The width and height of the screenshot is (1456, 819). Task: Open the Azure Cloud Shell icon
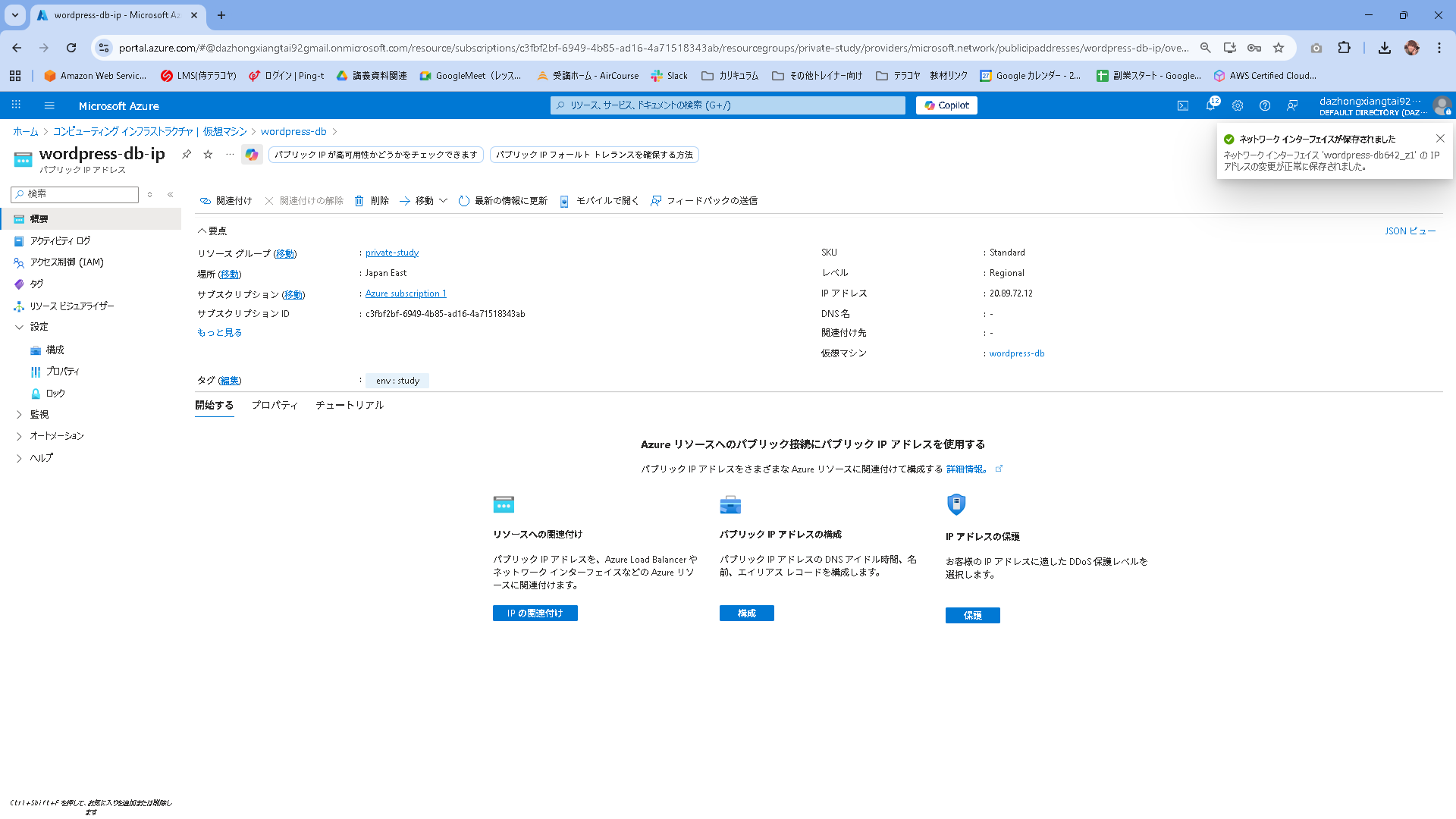tap(1183, 105)
